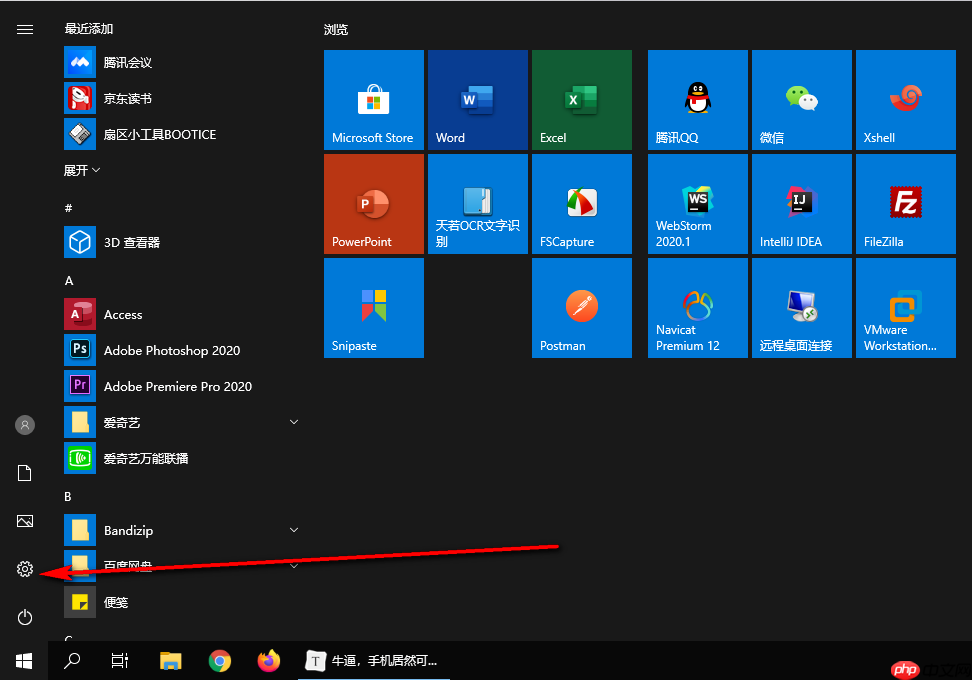Open the Microsoft Store tile
This screenshot has width=972, height=680.
(x=373, y=100)
